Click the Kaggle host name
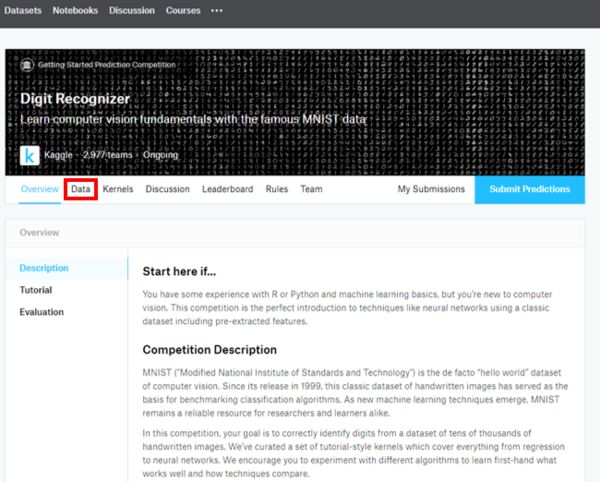Screen dimensions: 600x482 coord(58,155)
